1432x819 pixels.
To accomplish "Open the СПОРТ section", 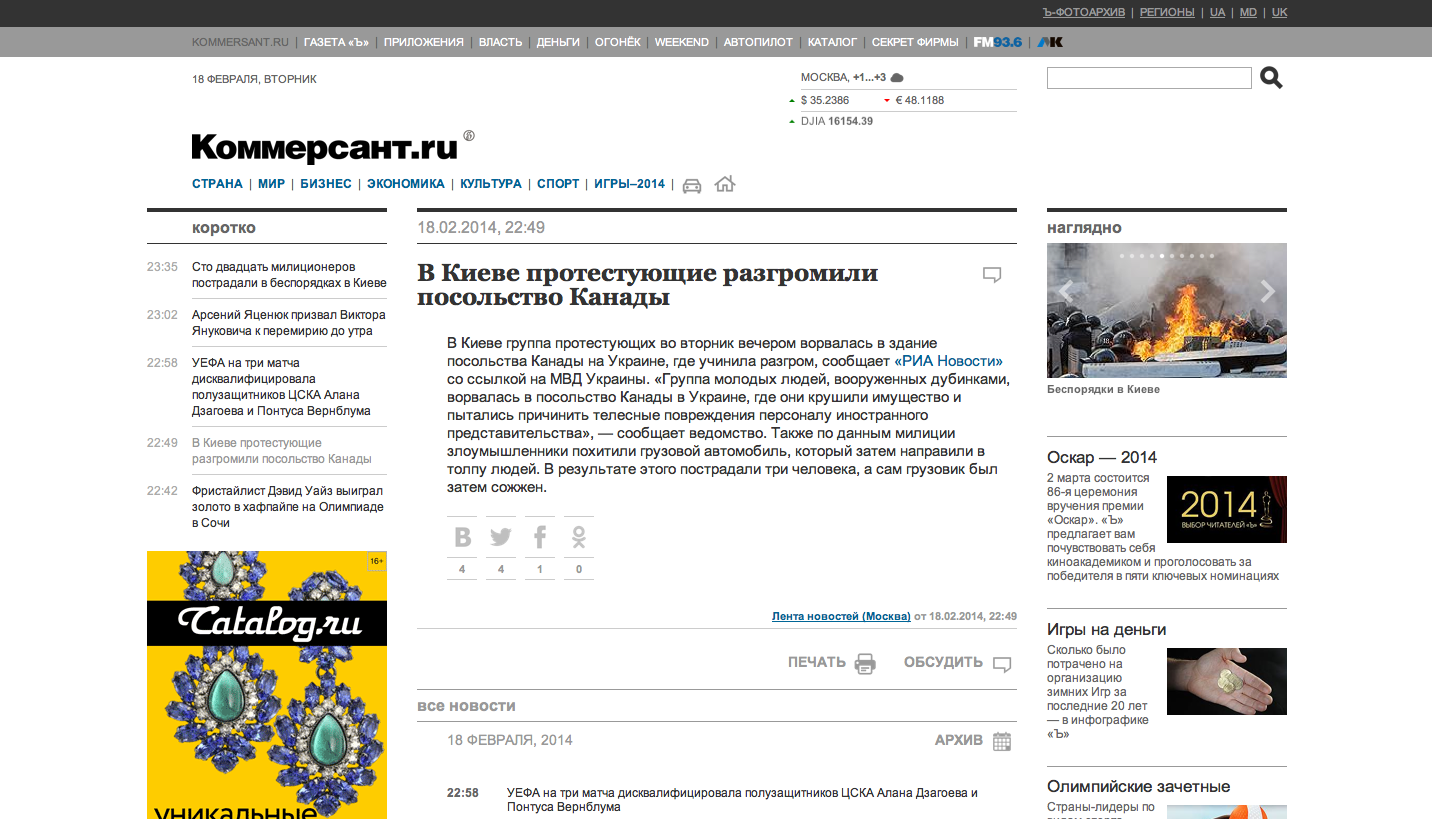I will point(558,184).
